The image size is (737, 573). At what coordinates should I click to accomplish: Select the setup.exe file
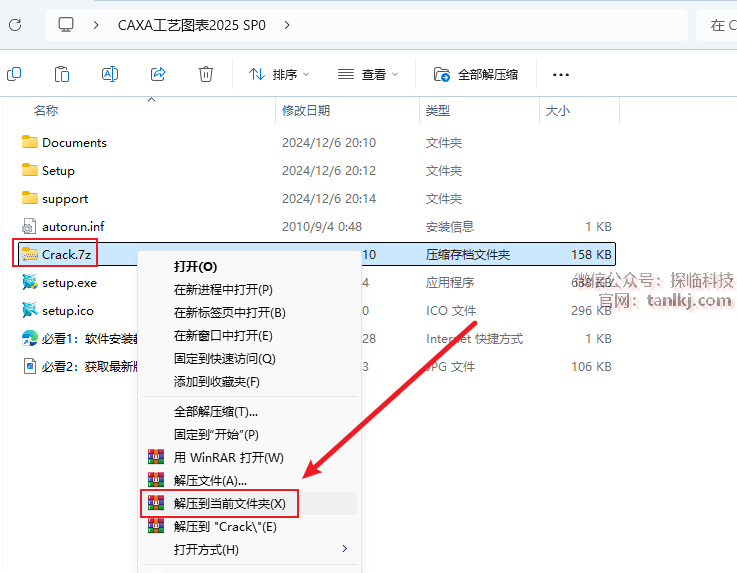coord(69,283)
